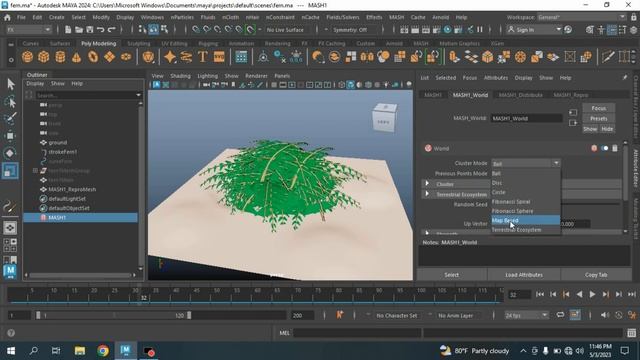Click the Focus button
The width and height of the screenshot is (640, 360).
pyautogui.click(x=598, y=108)
